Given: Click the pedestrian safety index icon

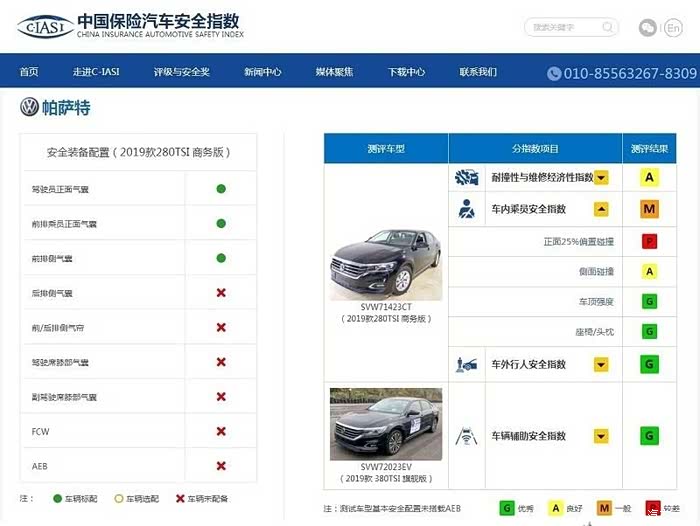Looking at the screenshot, I should (x=467, y=364).
